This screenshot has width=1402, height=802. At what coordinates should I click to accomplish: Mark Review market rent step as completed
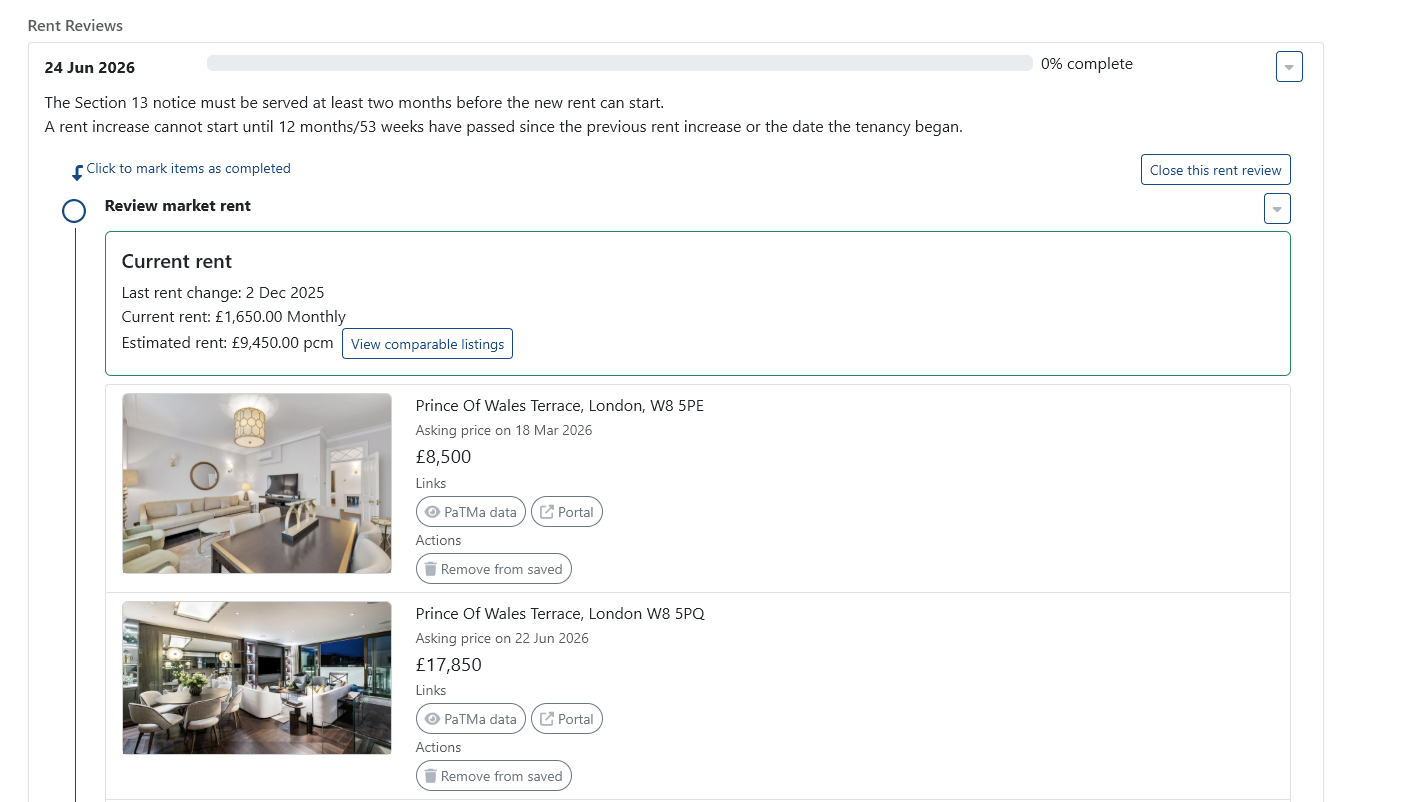click(74, 211)
